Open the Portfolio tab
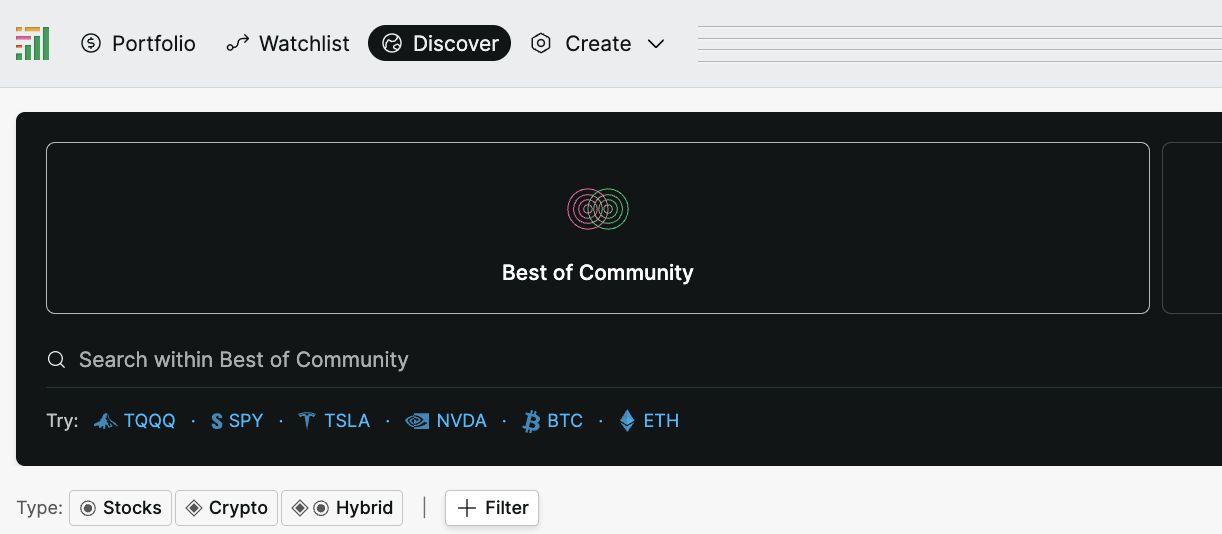This screenshot has width=1222, height=534. pyautogui.click(x=138, y=44)
